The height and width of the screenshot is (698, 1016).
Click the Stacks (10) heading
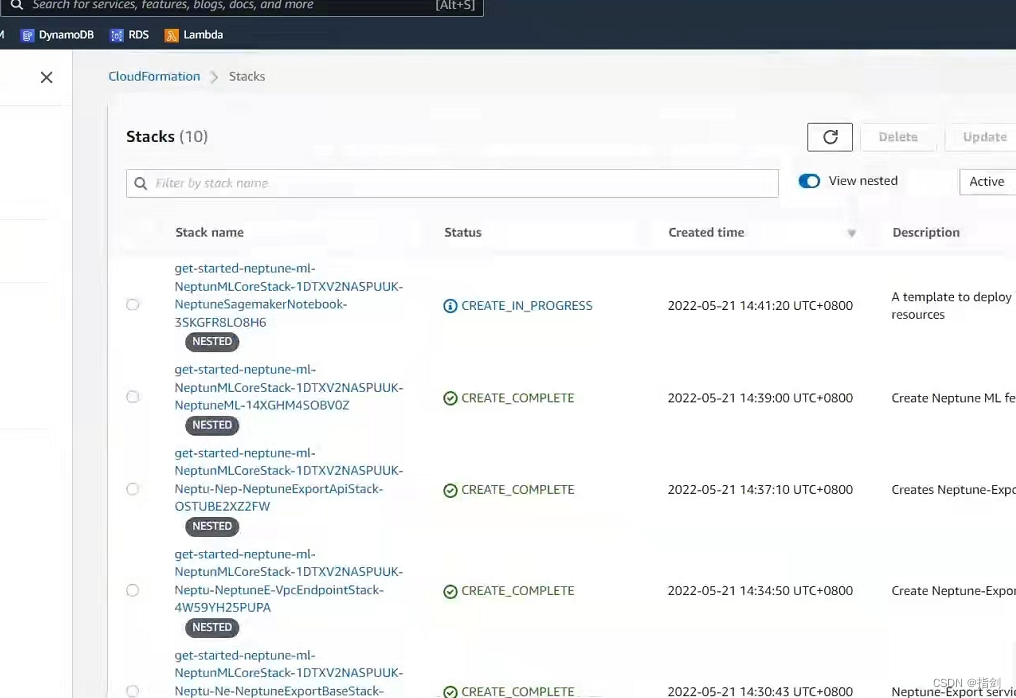tap(167, 137)
